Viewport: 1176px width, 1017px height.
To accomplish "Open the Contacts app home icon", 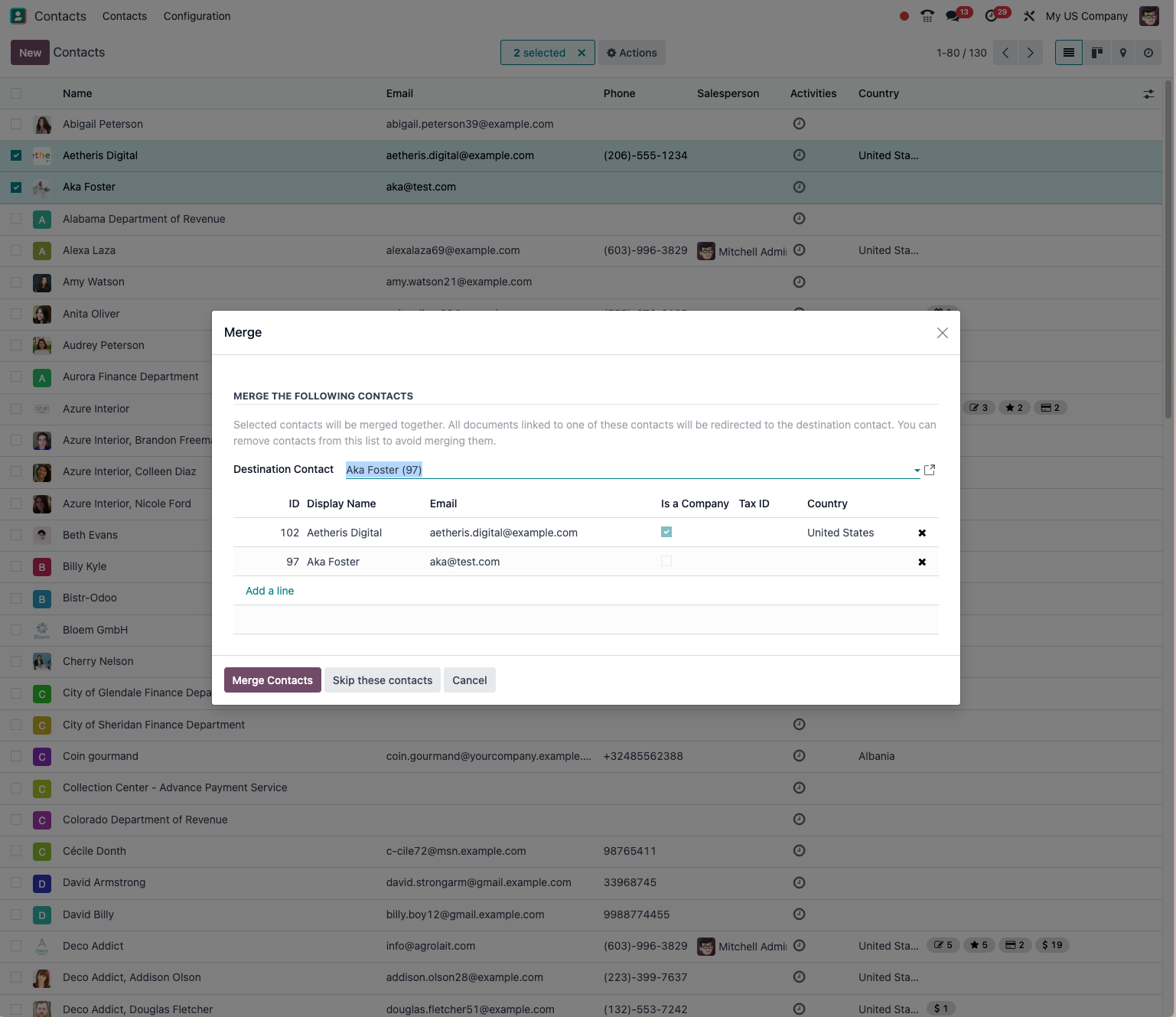I will (18, 16).
